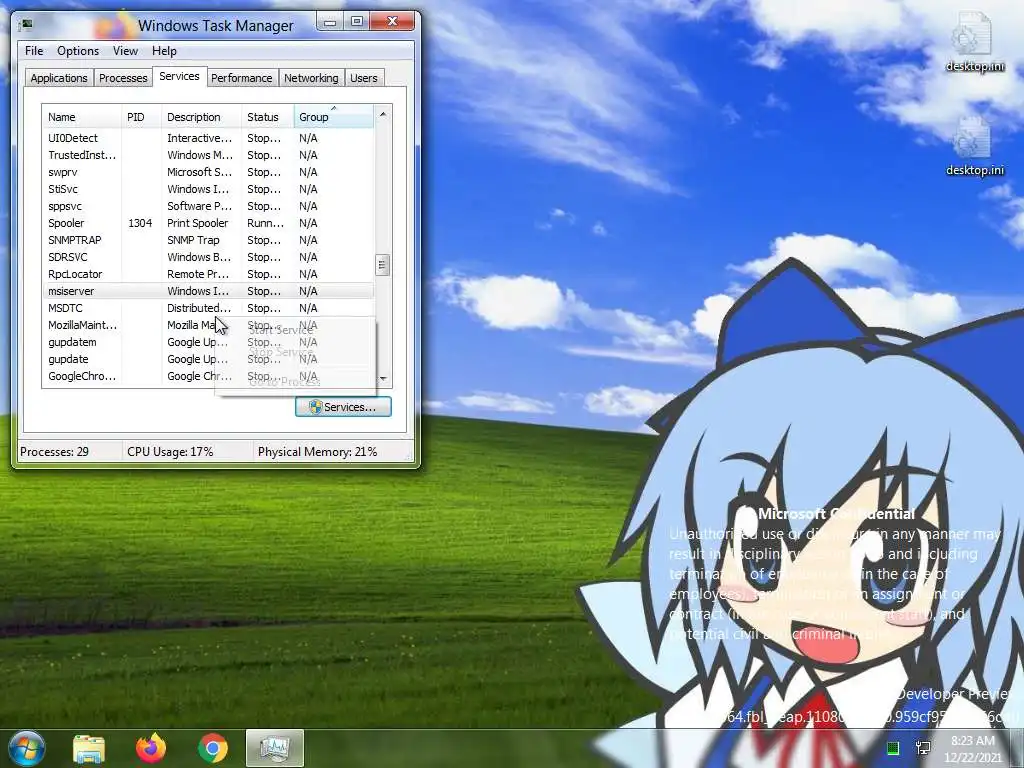Open the Help menu
The image size is (1024, 768).
[164, 50]
